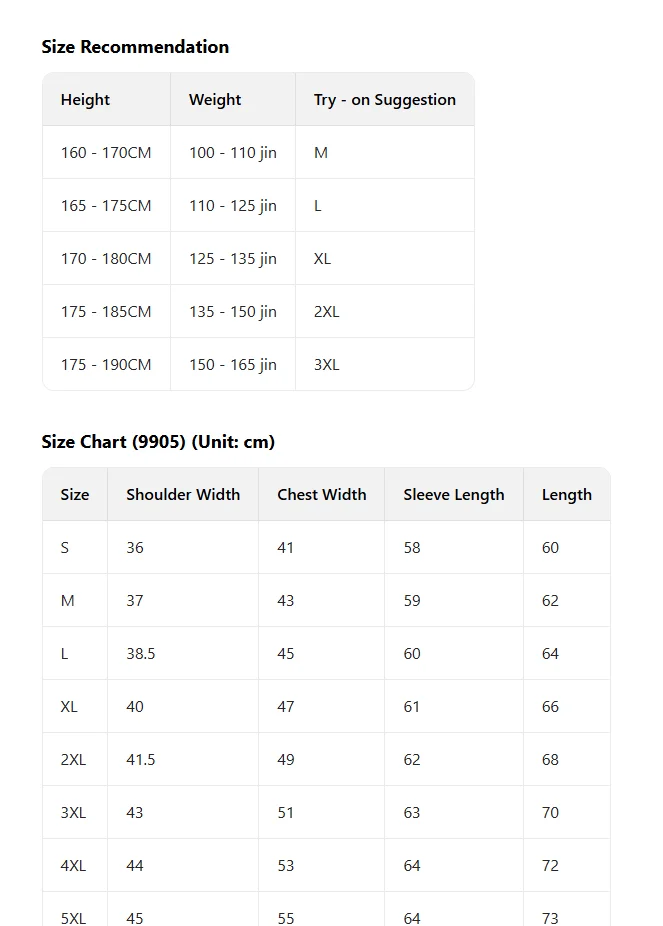Click the 150 - 165 jin cell
This screenshot has height=926, width=663.
[233, 364]
